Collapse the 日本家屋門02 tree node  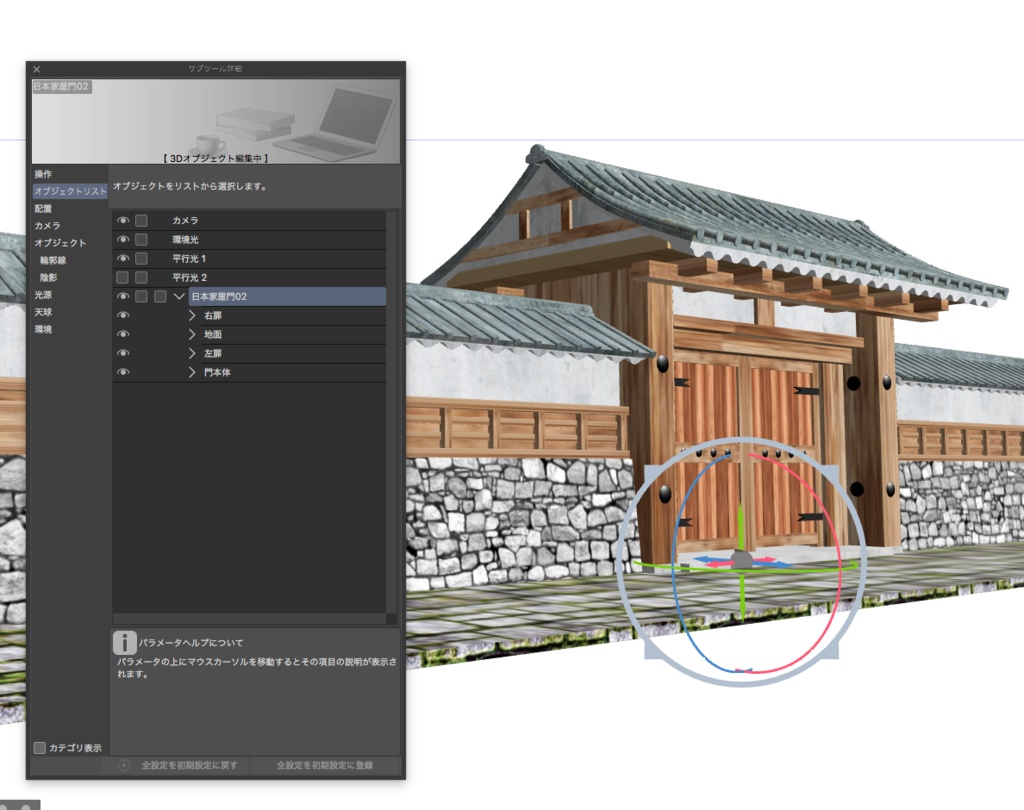coord(177,296)
